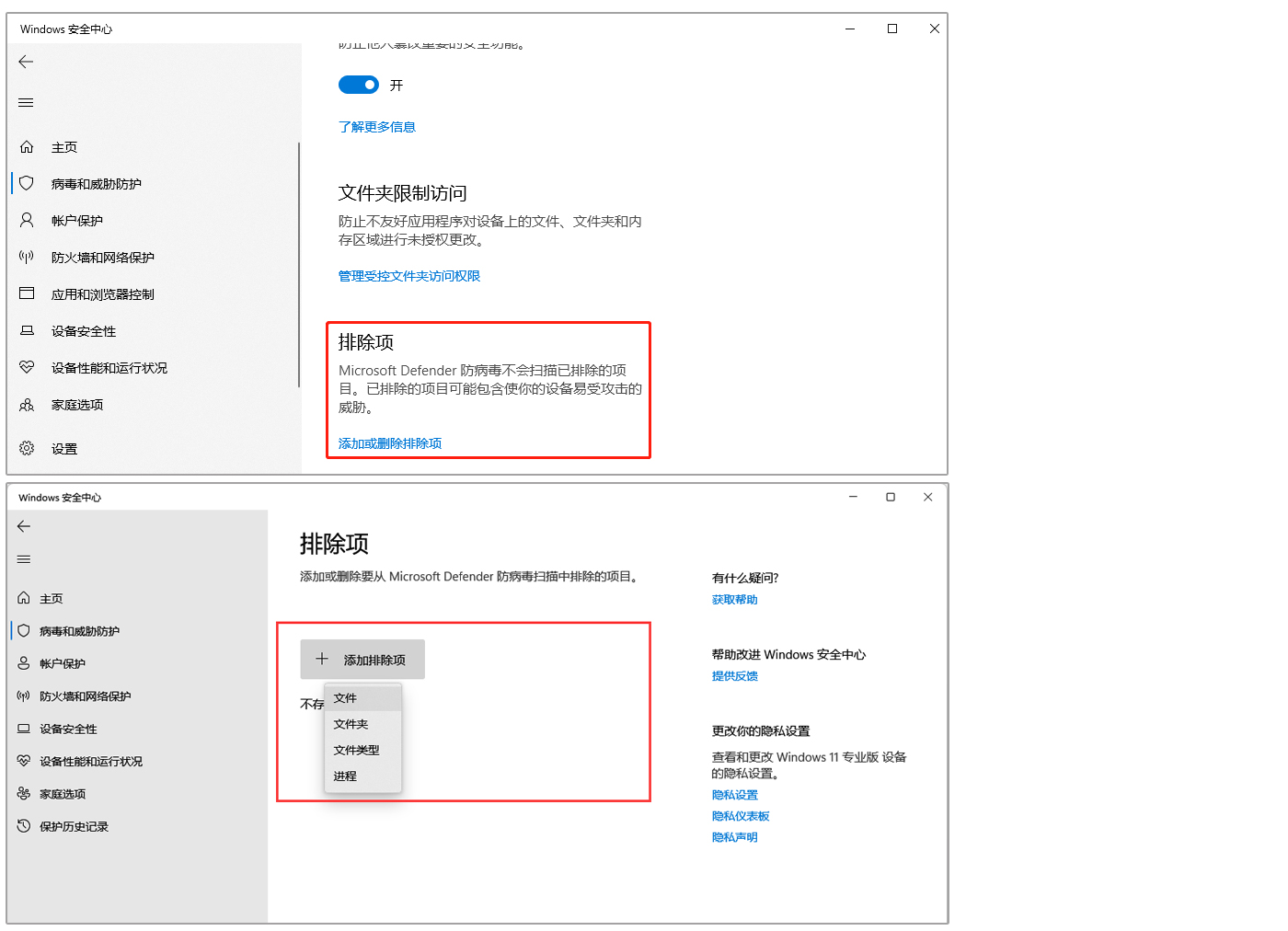Select 进程 in the exclusion type menu
The height and width of the screenshot is (931, 1288).
[345, 776]
